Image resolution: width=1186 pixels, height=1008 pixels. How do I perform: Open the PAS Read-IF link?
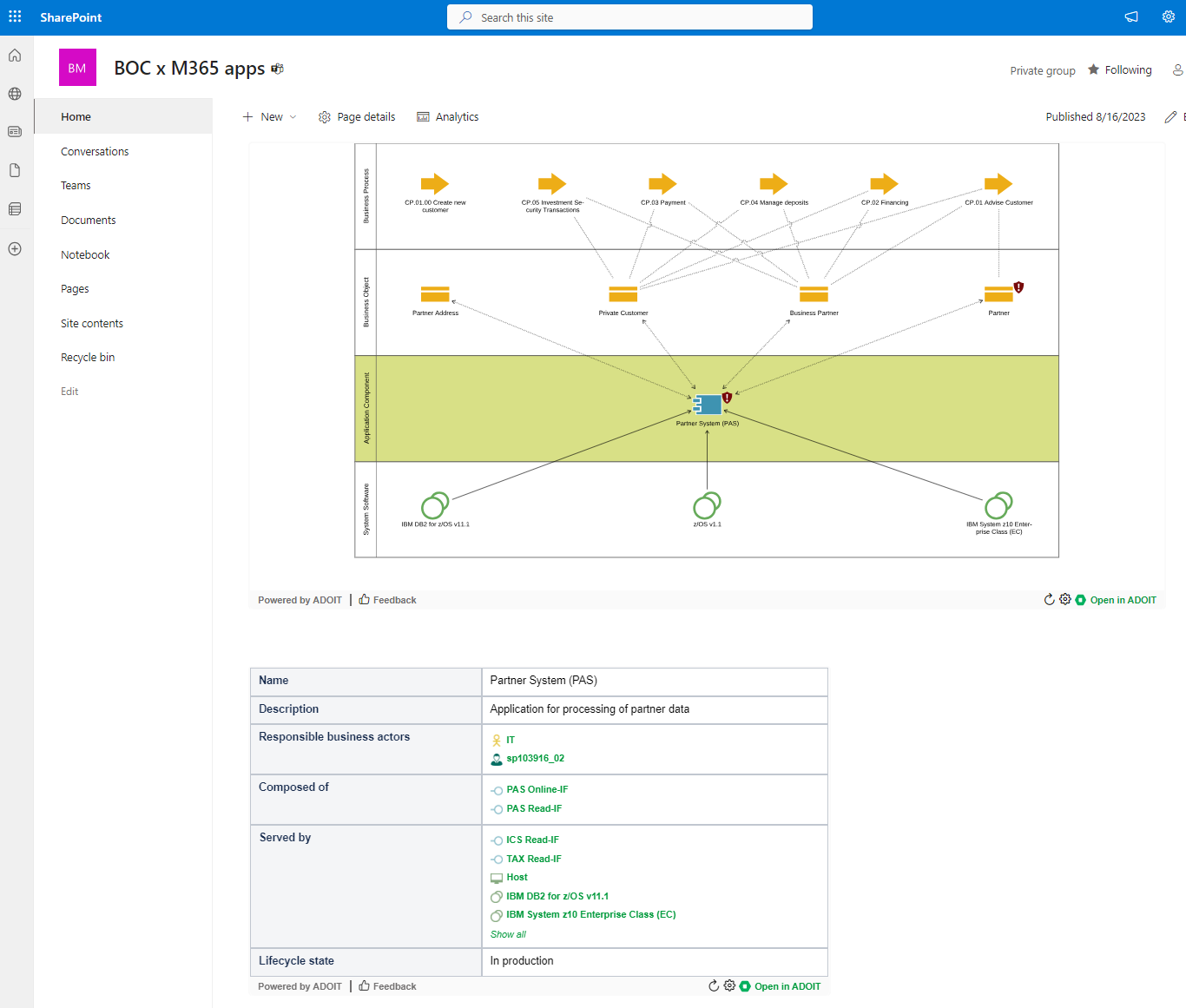[534, 808]
